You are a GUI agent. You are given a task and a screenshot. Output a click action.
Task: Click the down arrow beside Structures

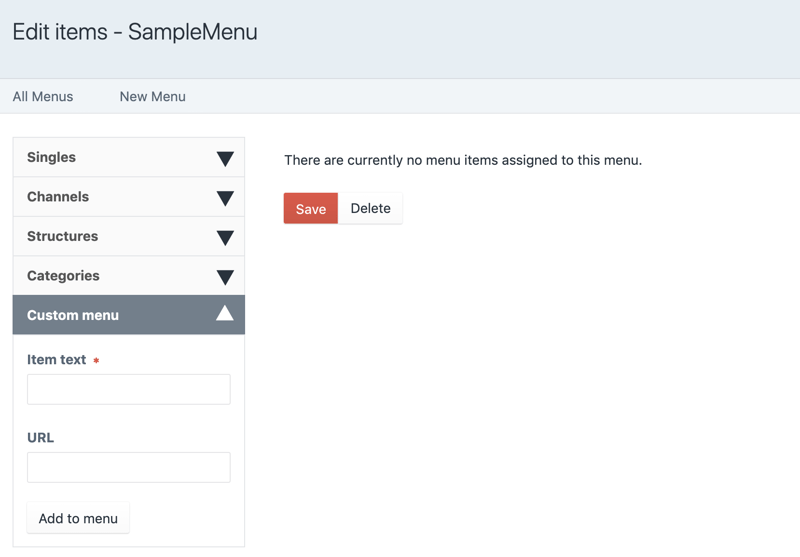pos(225,238)
